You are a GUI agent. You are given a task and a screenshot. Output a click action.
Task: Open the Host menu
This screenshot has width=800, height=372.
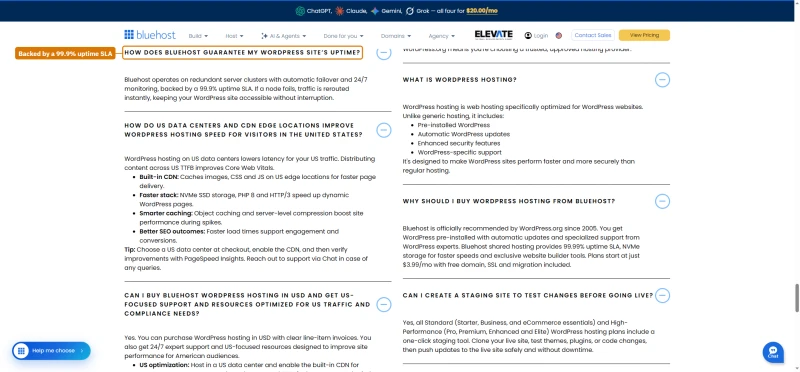(x=234, y=36)
